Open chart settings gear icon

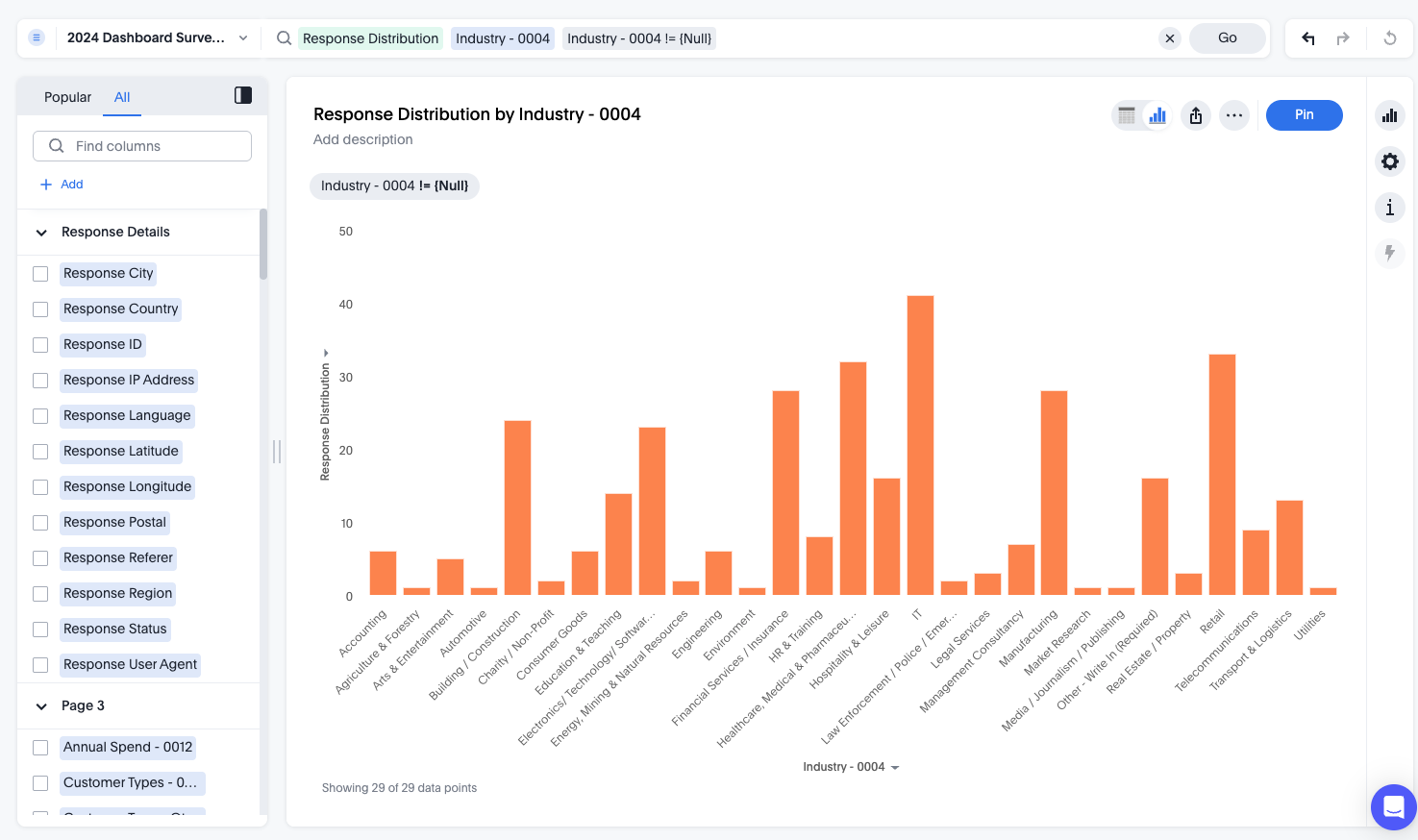click(1390, 161)
